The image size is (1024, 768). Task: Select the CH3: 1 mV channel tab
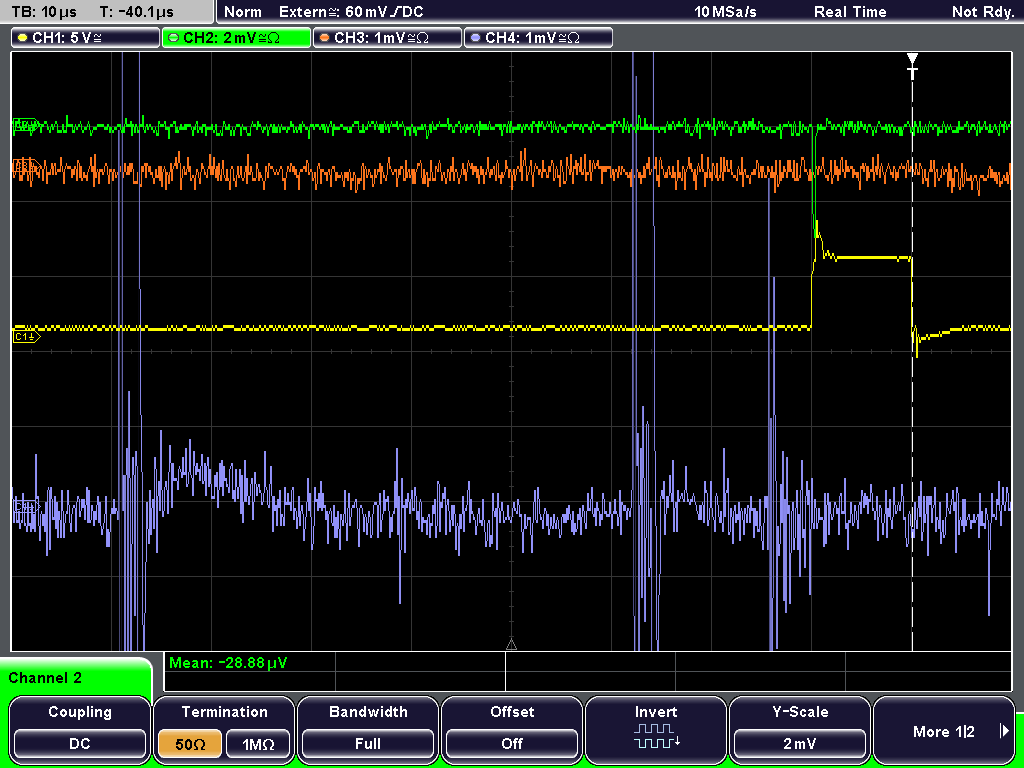tap(387, 38)
